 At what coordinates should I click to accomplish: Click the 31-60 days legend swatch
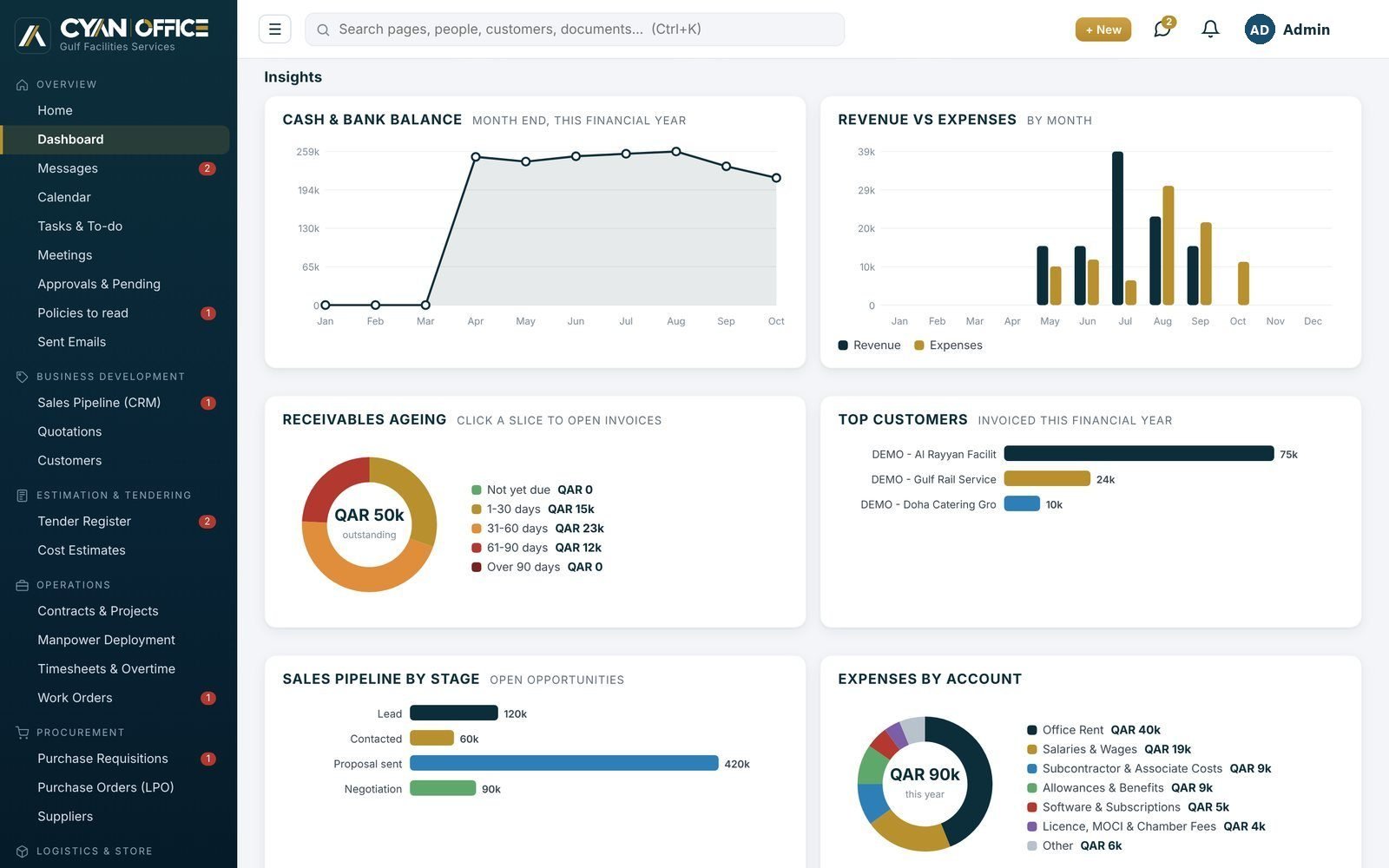[476, 529]
